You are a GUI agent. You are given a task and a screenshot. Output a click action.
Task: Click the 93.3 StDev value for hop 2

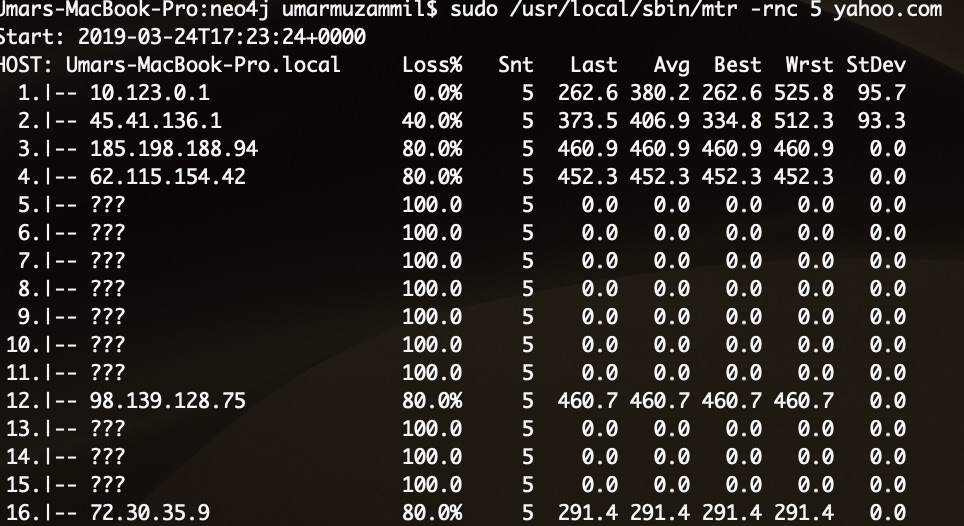click(x=882, y=120)
